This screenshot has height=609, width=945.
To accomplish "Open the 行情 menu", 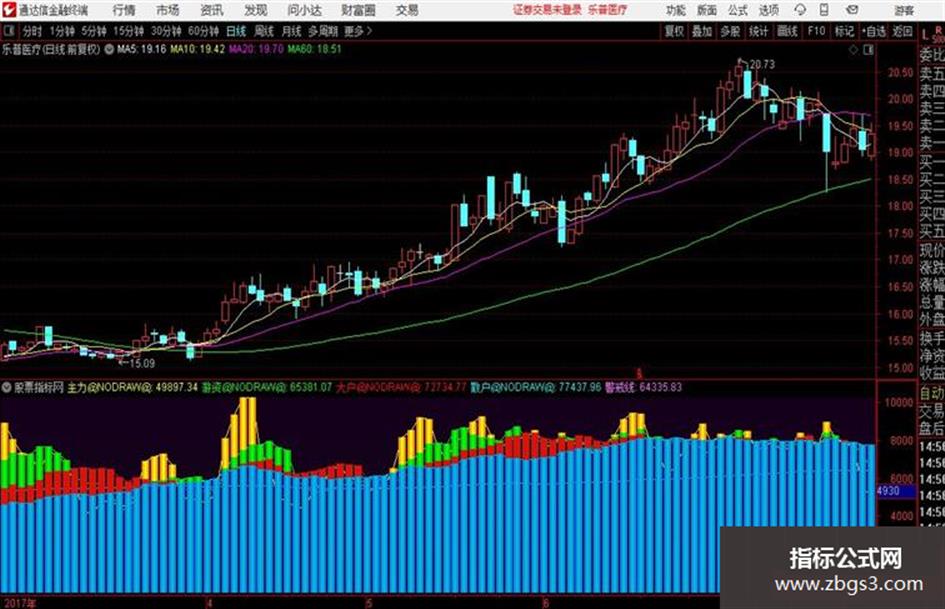I will [x=124, y=10].
